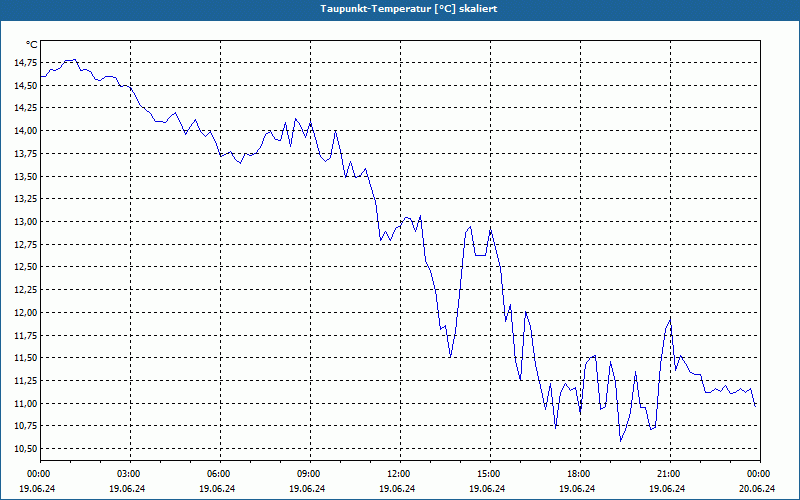The height and width of the screenshot is (500, 800).
Task: Click the y-axis label '12,25'
Action: [26, 290]
